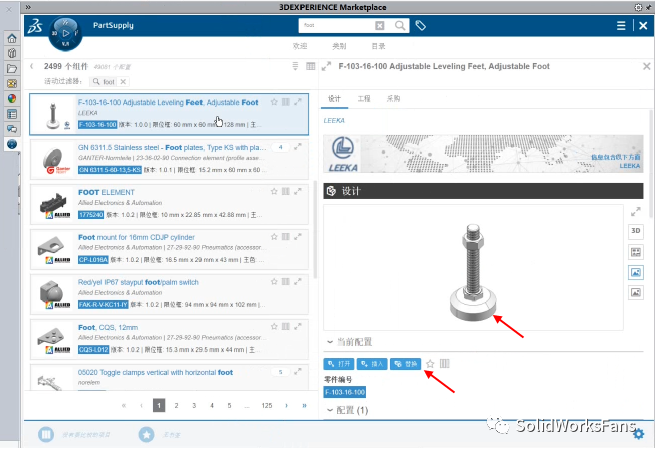656x452 pixels.
Task: Switch results to list view icon
Action: tap(295, 66)
